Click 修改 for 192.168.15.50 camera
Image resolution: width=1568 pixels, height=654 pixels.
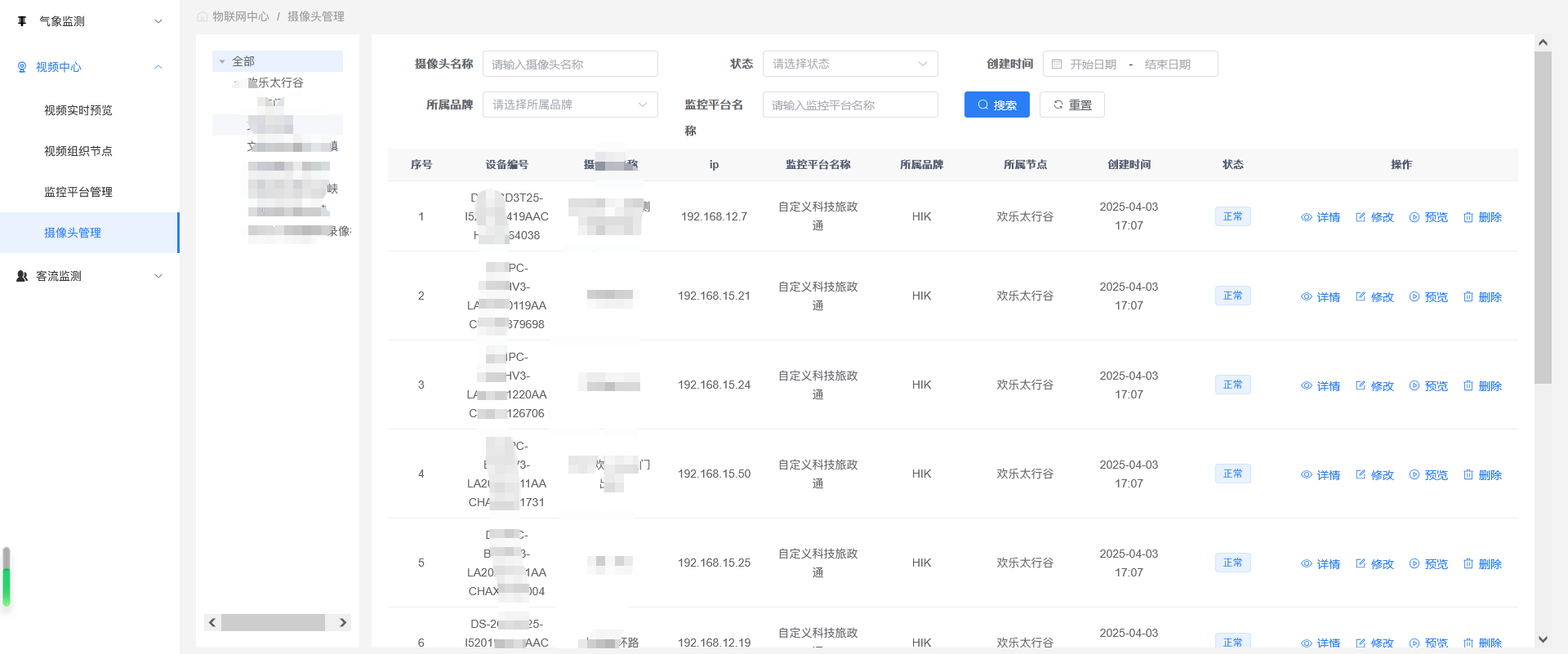1374,475
